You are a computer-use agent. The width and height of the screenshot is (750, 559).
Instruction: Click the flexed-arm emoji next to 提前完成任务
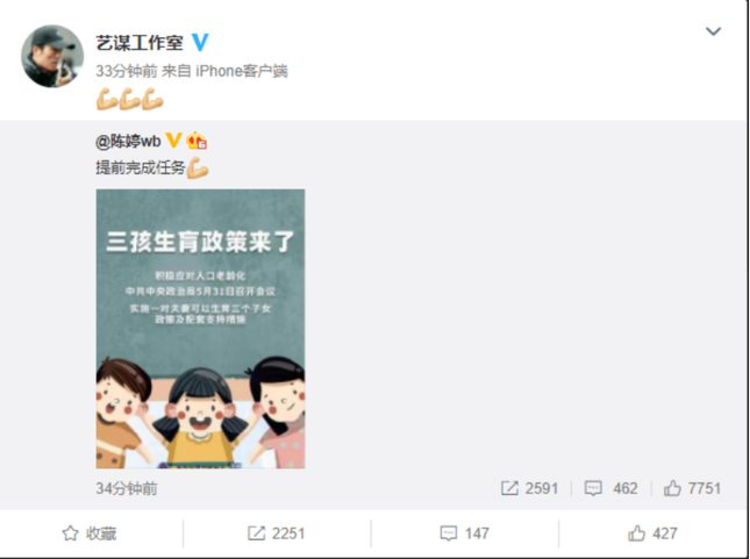[197, 168]
